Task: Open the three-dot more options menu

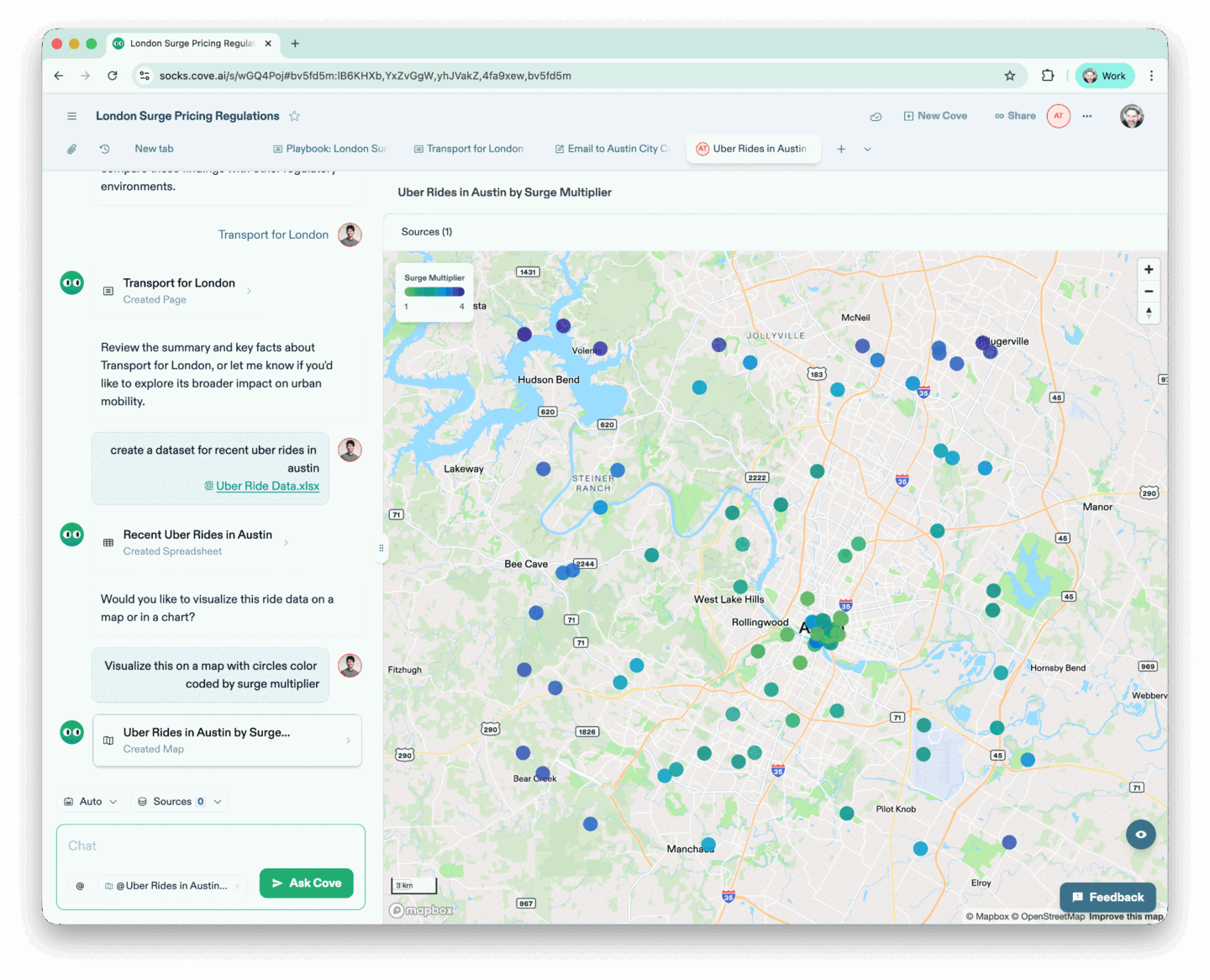Action: point(1087,116)
